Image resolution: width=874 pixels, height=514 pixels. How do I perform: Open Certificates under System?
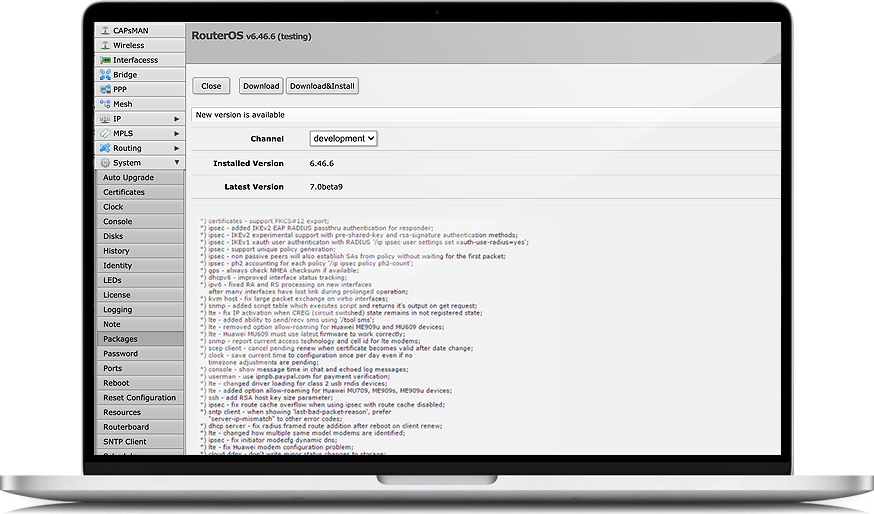140,192
